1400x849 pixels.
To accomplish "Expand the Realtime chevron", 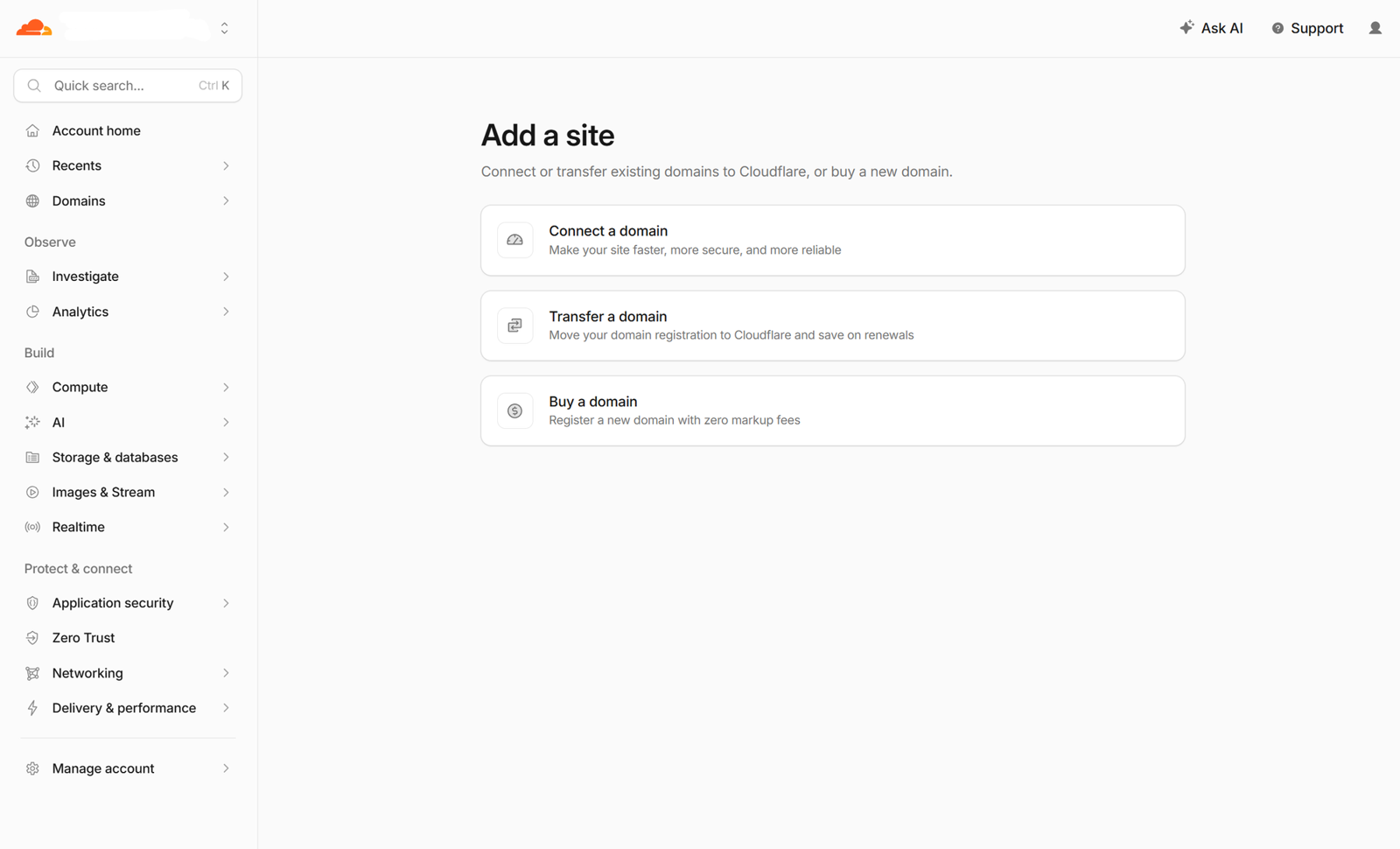I will (226, 527).
